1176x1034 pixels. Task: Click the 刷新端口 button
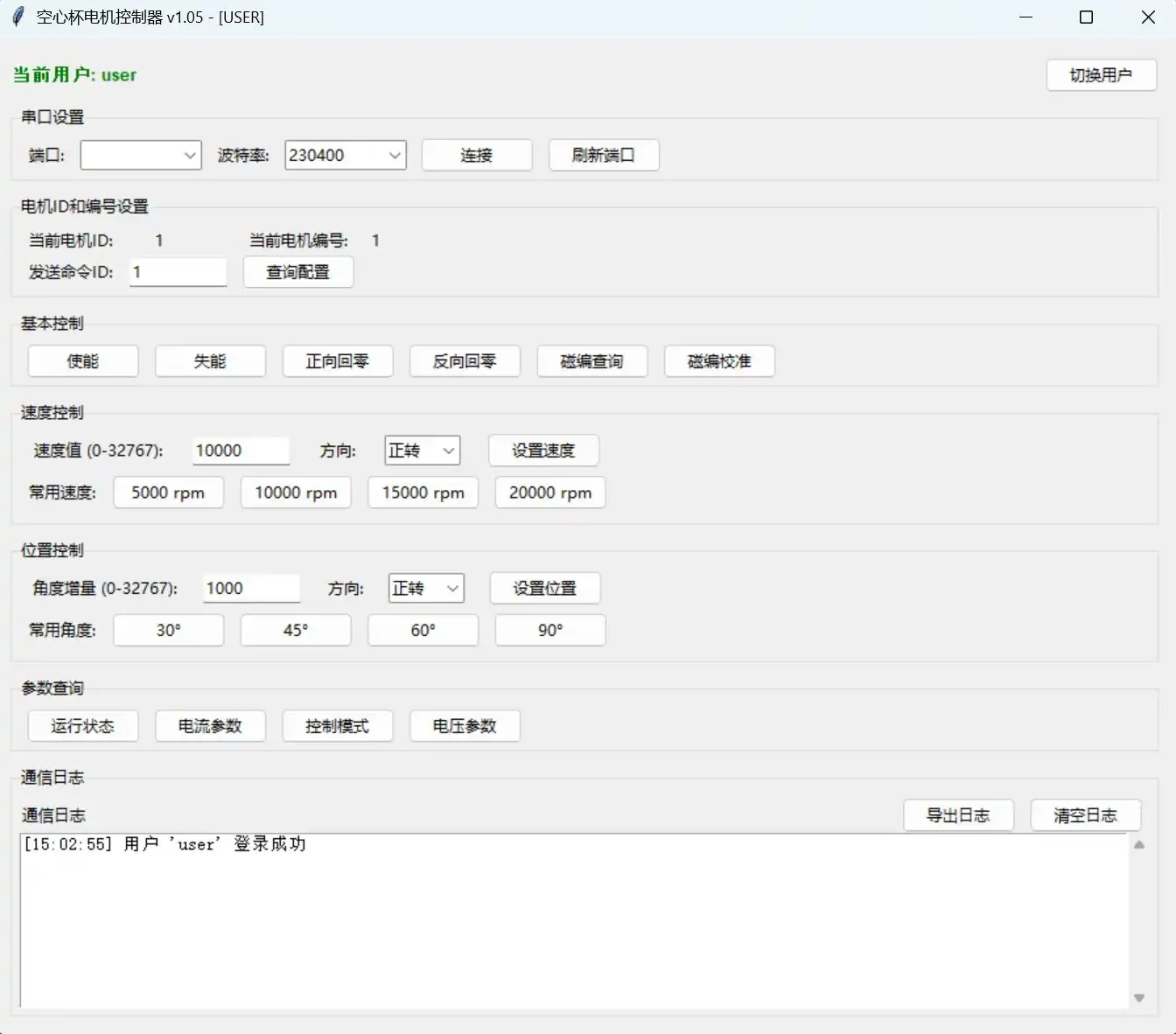tap(604, 155)
